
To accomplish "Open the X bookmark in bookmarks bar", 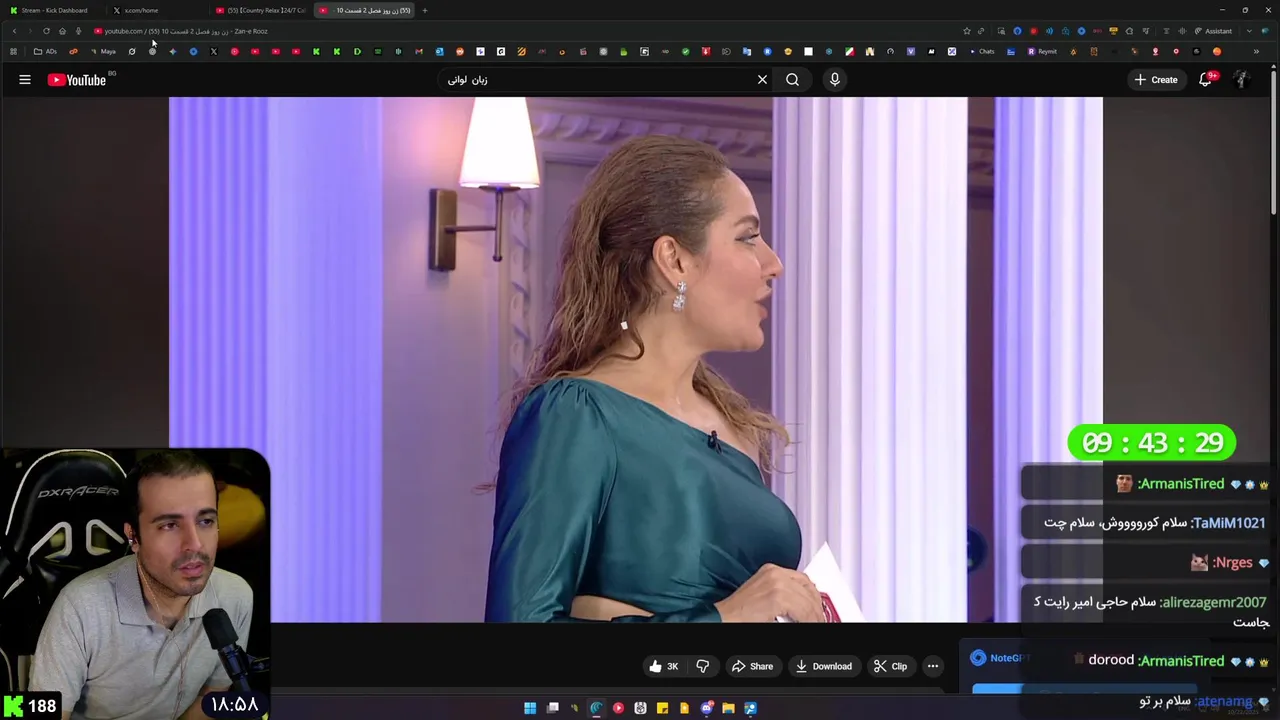I will 214,51.
